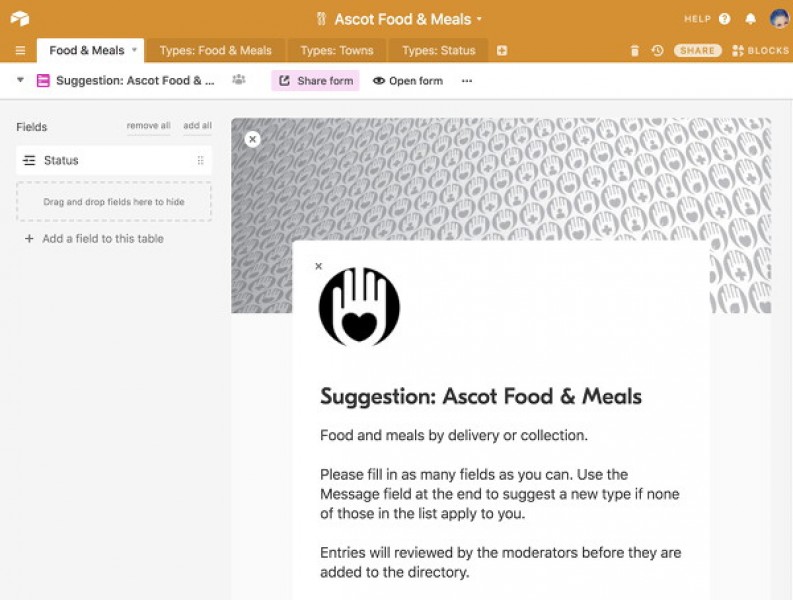Add a new table with plus icon
Viewport: 793px width, 600px height.
pos(502,51)
